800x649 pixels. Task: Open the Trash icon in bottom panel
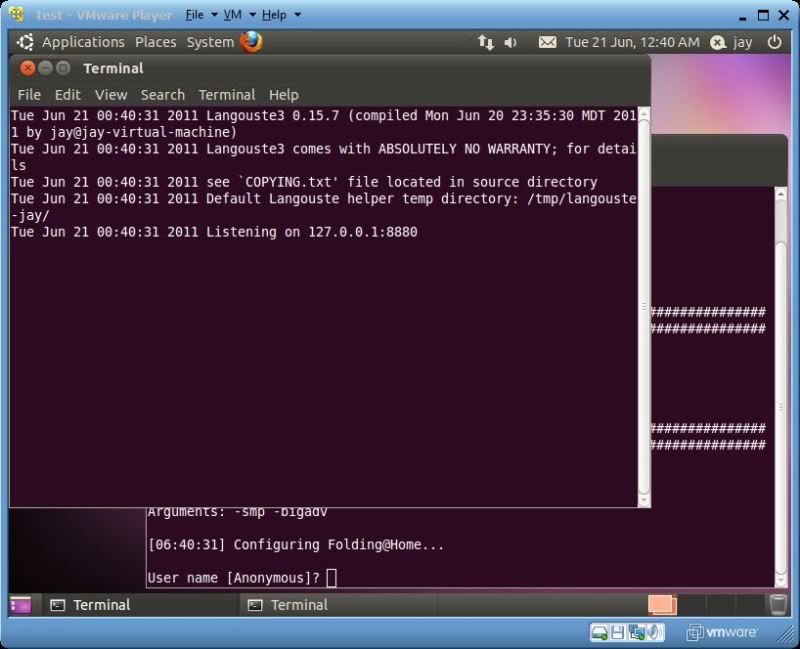(778, 605)
